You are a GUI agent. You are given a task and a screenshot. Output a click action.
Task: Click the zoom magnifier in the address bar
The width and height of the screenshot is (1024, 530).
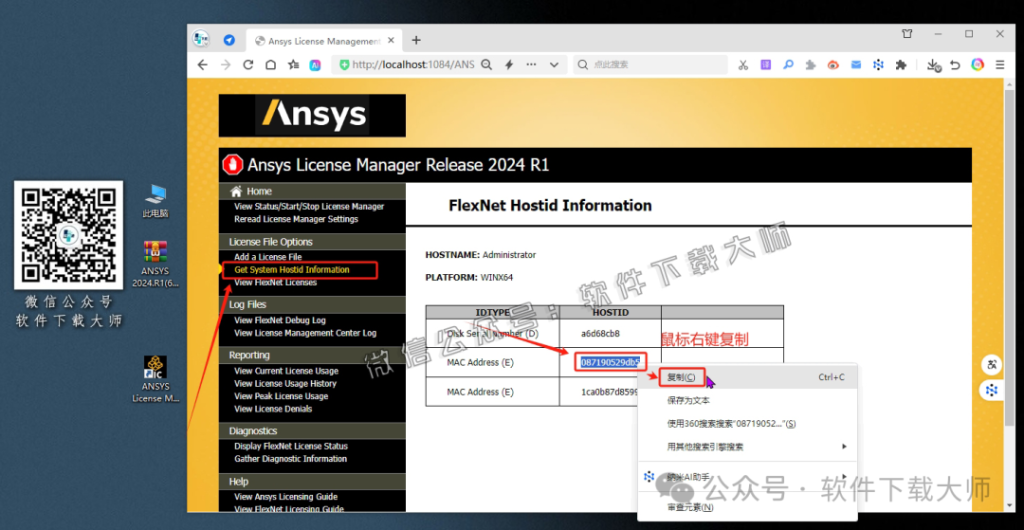tap(487, 65)
